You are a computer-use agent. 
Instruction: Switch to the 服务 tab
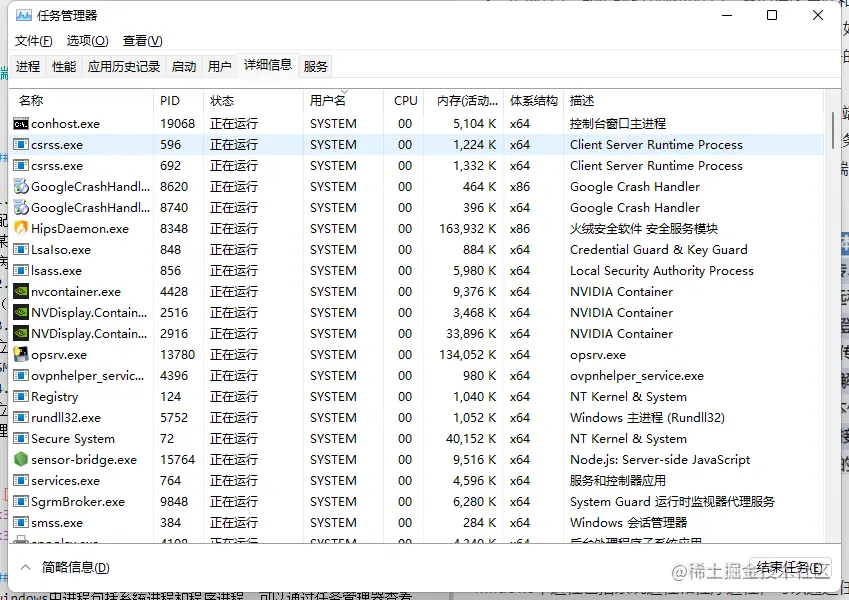[316, 67]
